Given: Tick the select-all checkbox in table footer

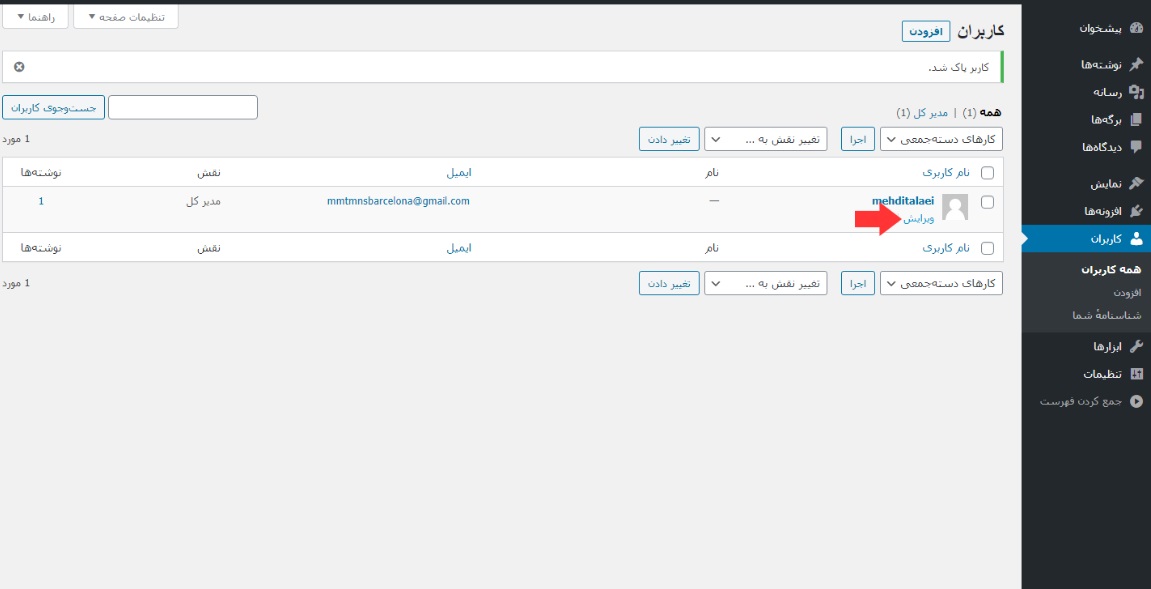Looking at the screenshot, I should [988, 248].
